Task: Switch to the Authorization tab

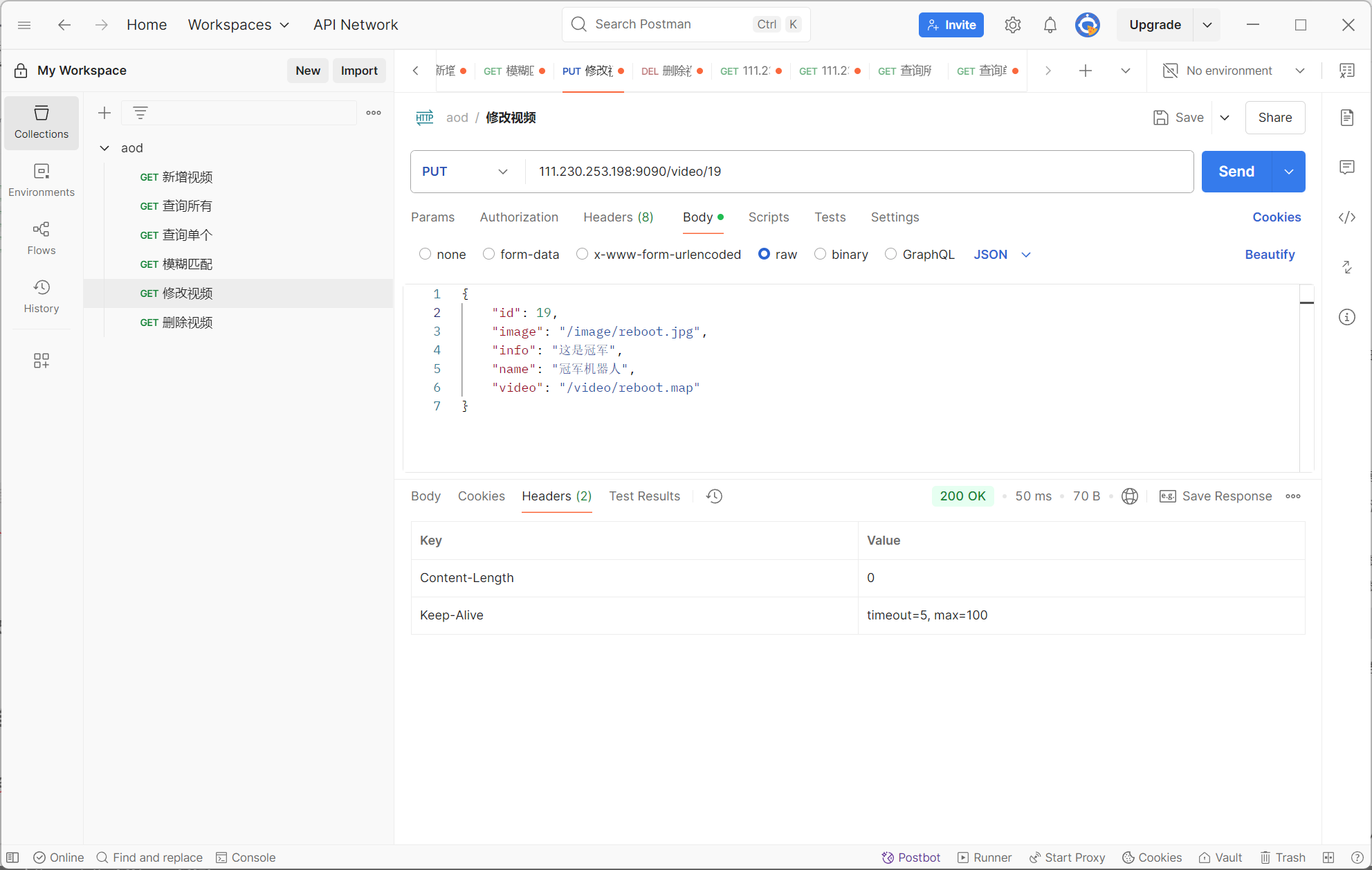Action: pyautogui.click(x=518, y=217)
